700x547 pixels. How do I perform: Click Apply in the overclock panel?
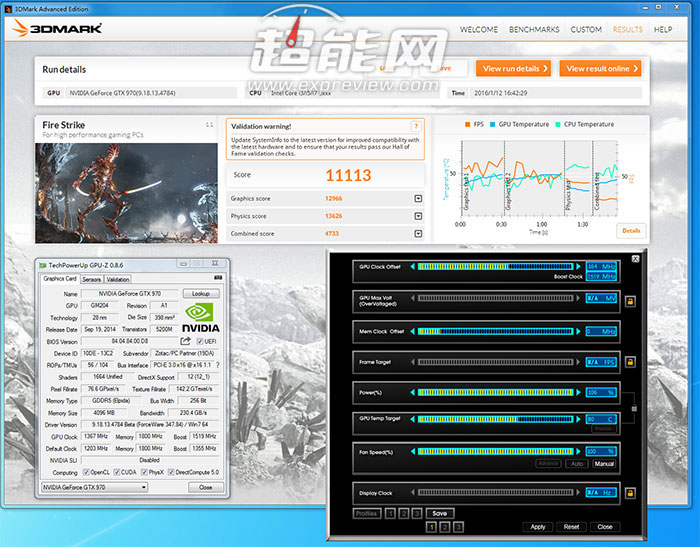tap(538, 527)
